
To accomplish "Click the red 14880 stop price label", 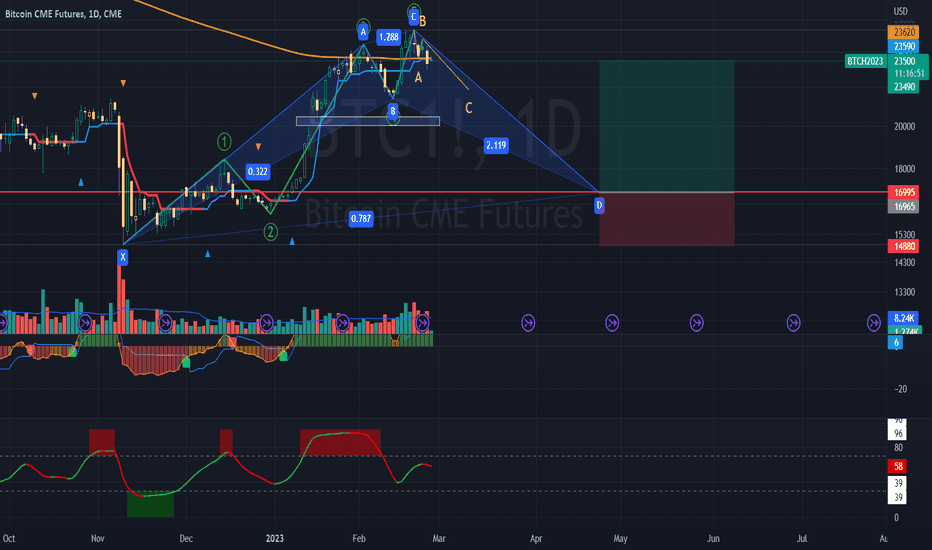I will (903, 246).
